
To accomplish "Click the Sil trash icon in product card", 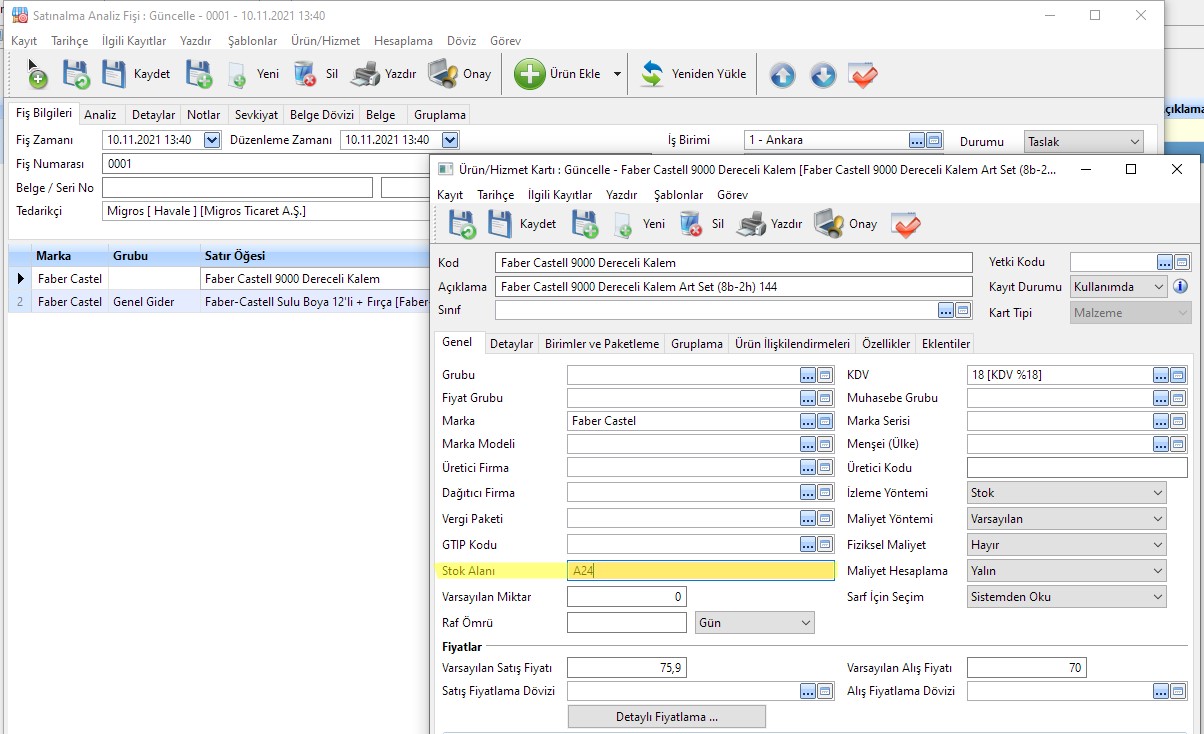I will (691, 225).
